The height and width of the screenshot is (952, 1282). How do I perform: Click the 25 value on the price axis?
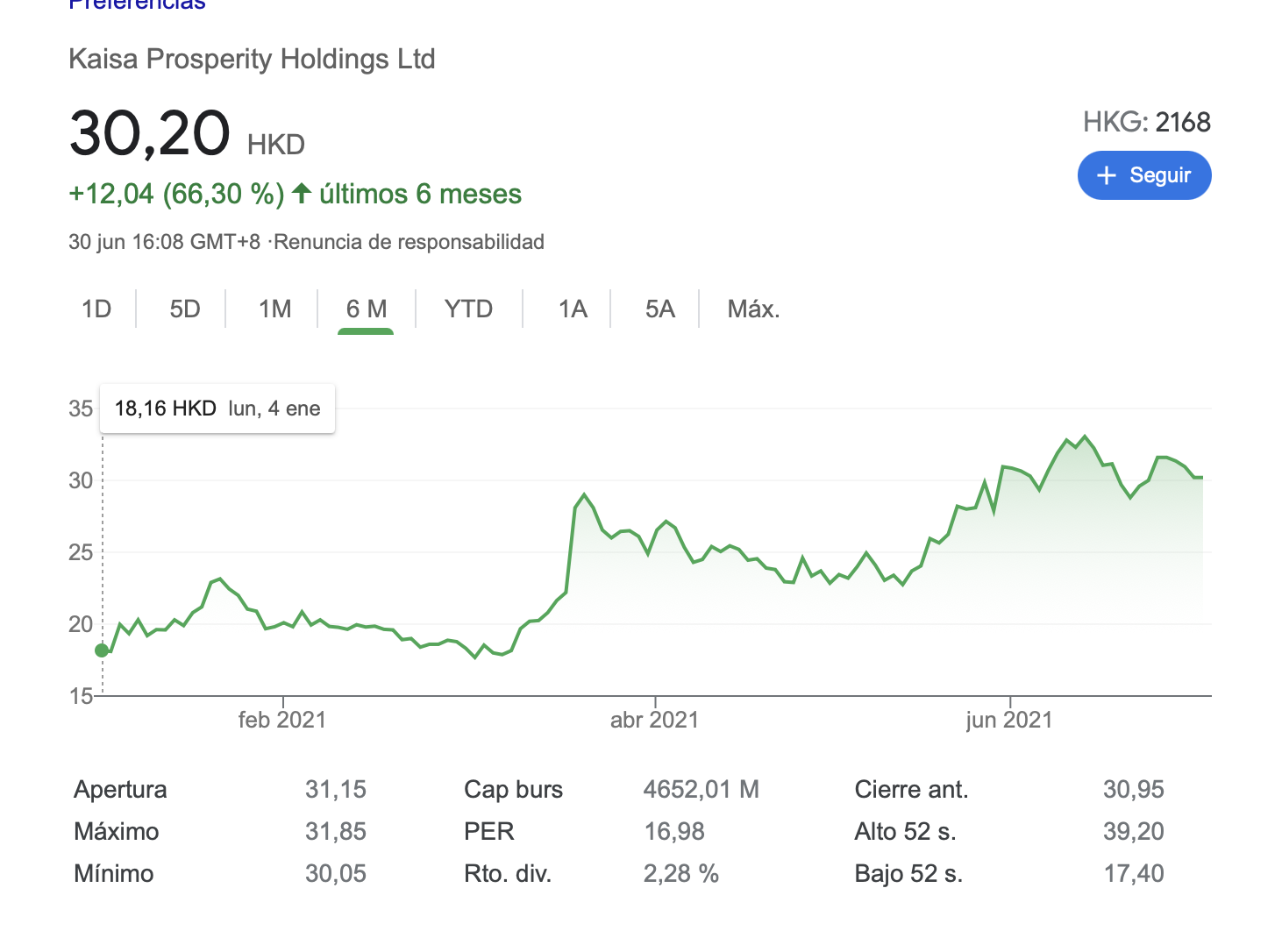(x=81, y=552)
